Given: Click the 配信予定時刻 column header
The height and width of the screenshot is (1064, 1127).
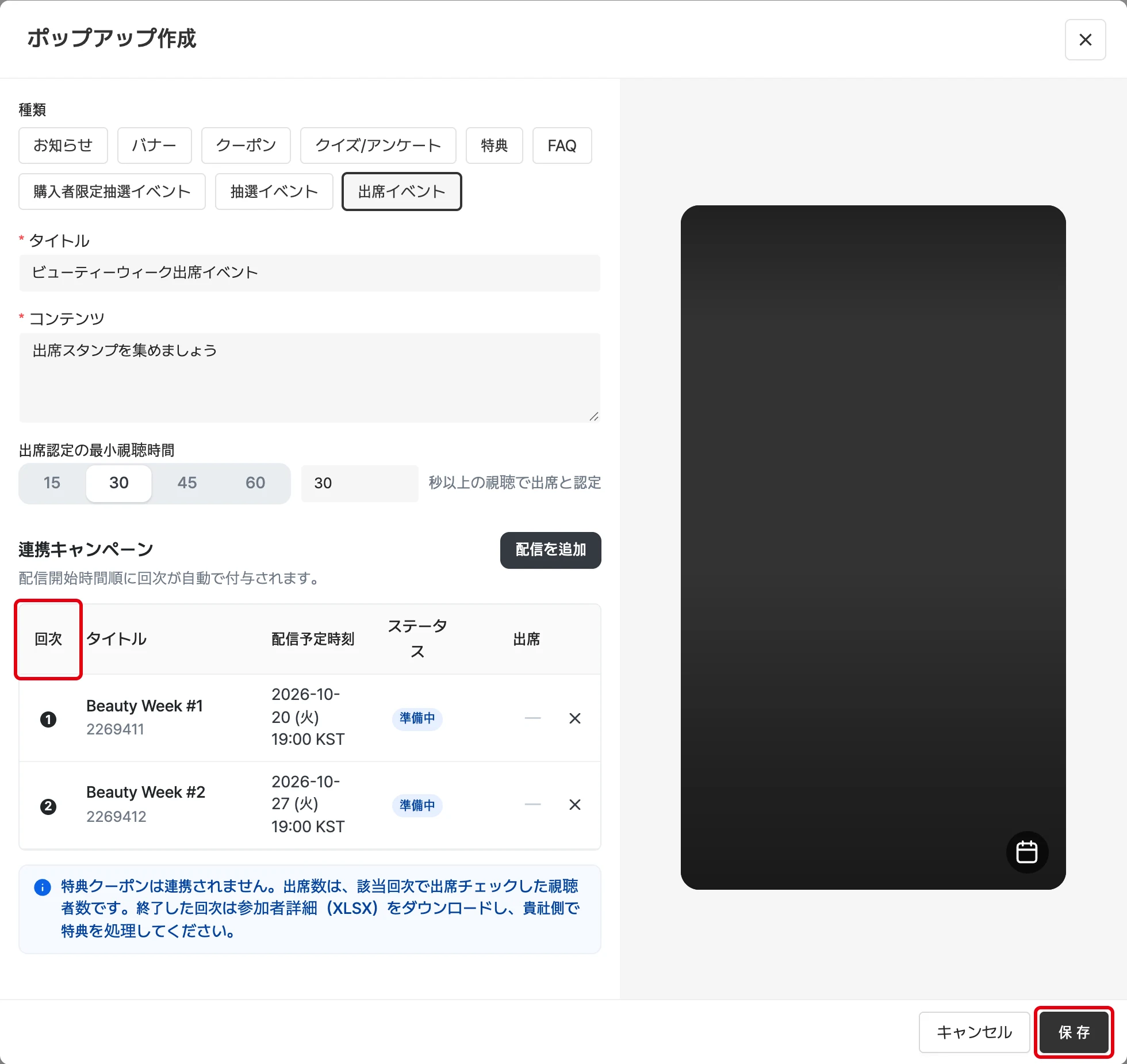Looking at the screenshot, I should coord(313,639).
